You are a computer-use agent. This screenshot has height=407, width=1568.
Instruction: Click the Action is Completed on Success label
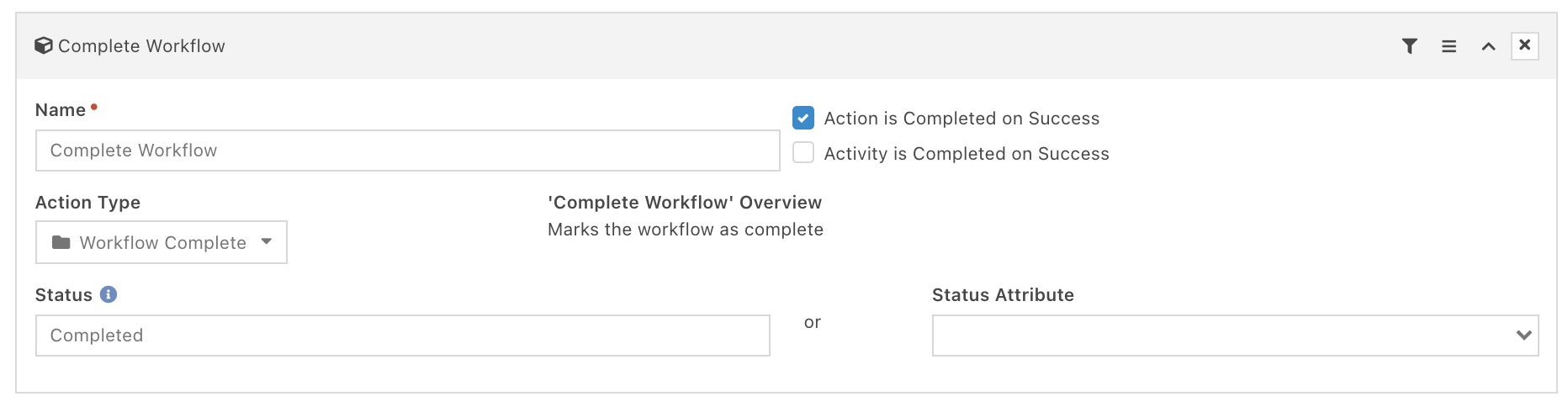pos(961,119)
